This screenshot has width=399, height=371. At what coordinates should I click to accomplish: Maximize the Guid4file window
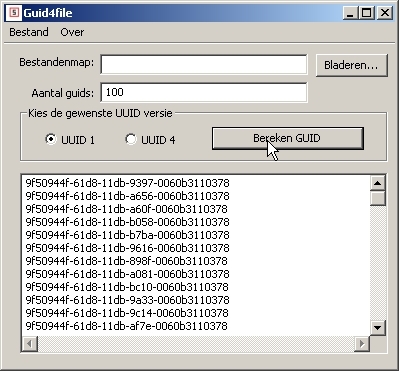(x=367, y=13)
